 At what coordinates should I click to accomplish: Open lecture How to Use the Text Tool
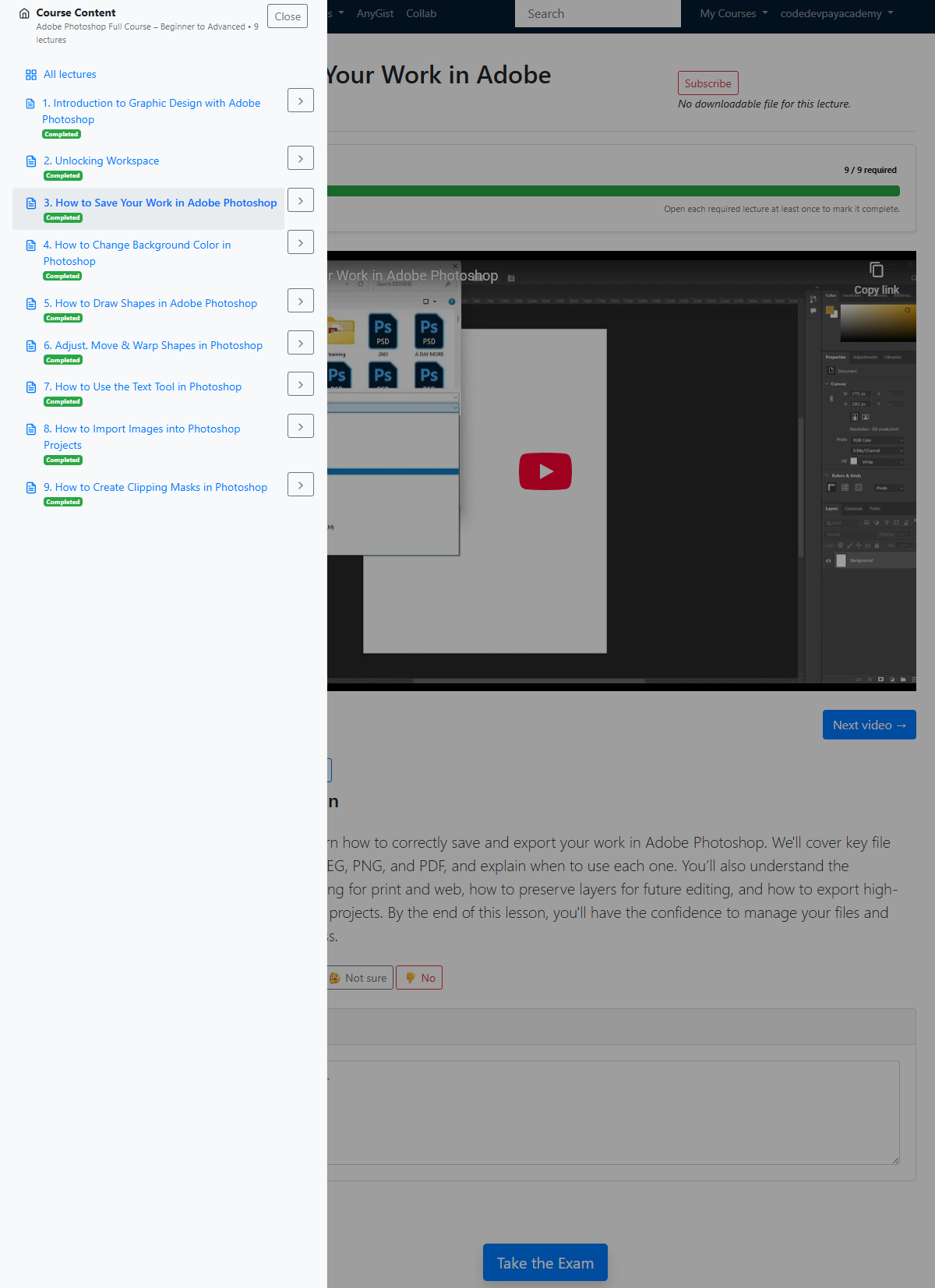(x=143, y=387)
